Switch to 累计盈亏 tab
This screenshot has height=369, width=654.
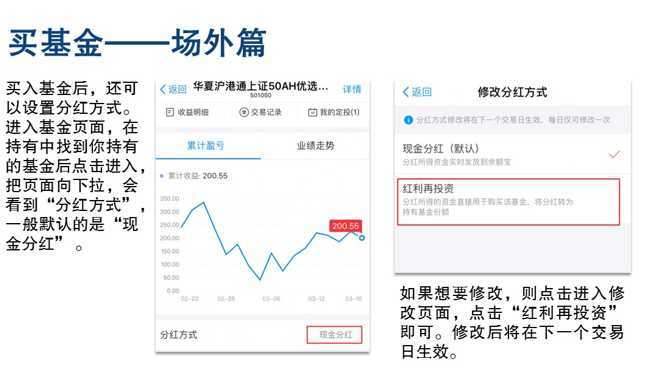click(206, 146)
